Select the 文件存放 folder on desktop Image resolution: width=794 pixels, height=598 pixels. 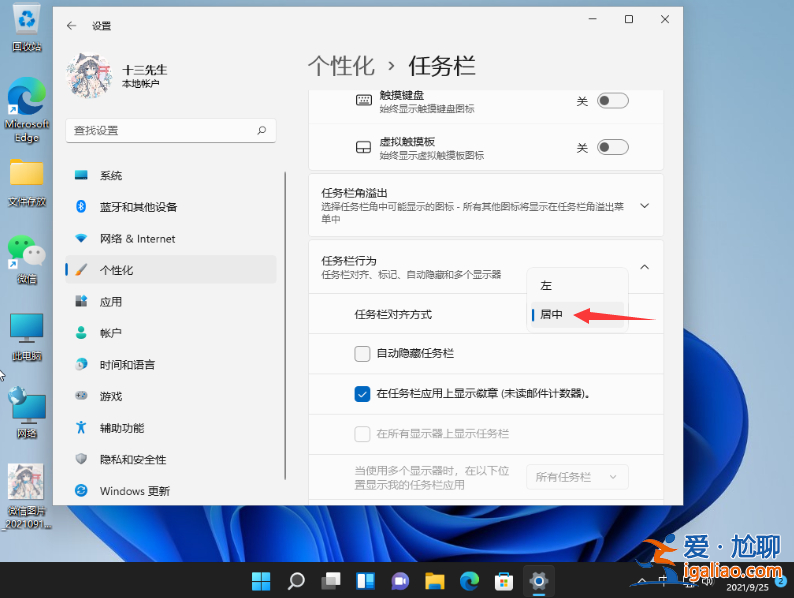[27, 183]
